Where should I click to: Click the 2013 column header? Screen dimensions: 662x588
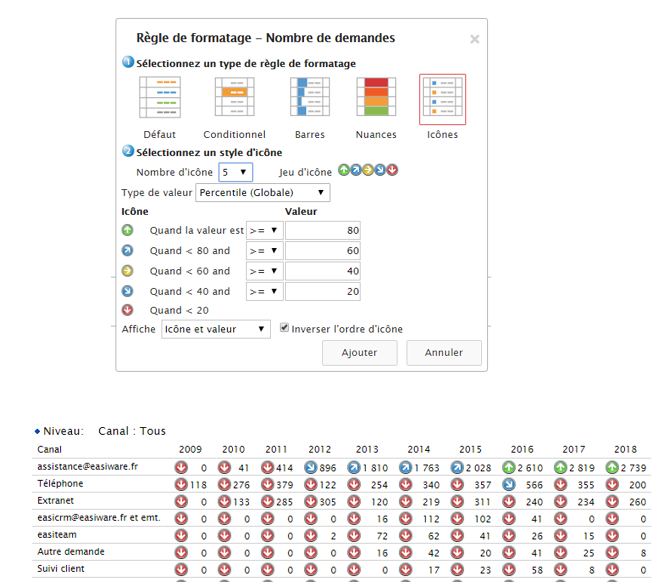367,450
